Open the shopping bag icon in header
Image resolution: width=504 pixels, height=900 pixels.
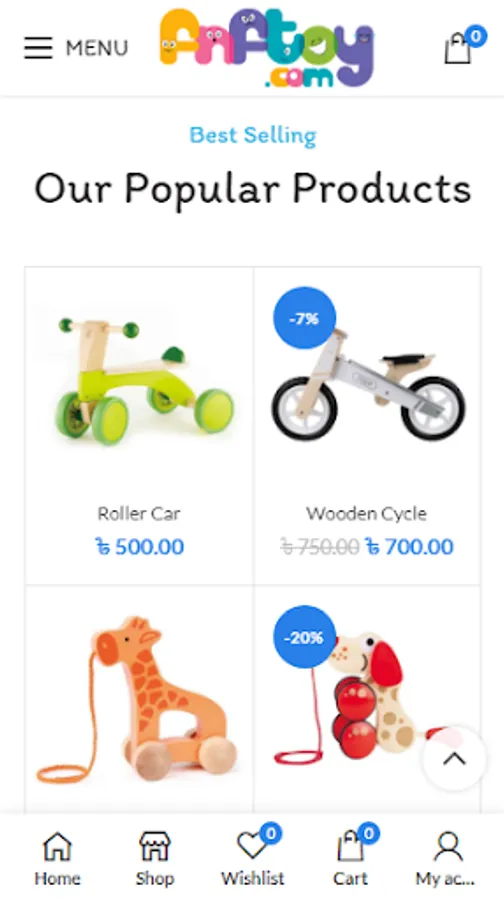[458, 48]
